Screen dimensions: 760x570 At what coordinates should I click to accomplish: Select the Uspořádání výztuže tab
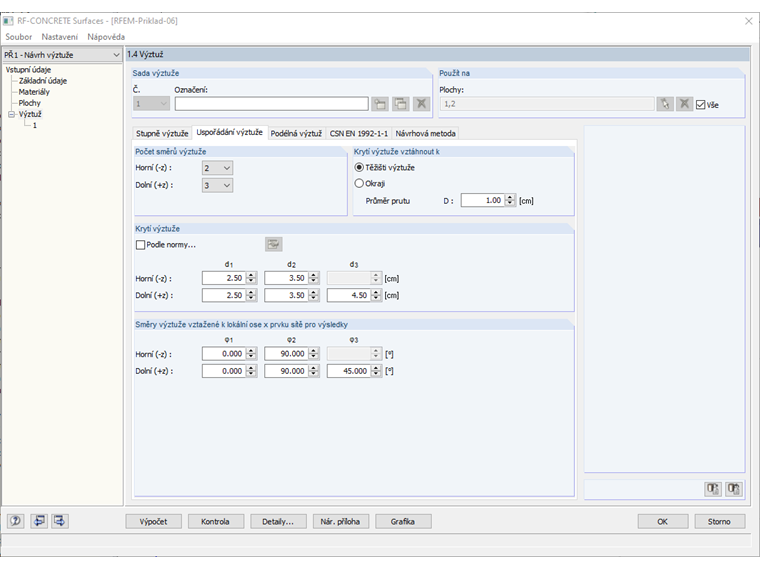tap(229, 132)
